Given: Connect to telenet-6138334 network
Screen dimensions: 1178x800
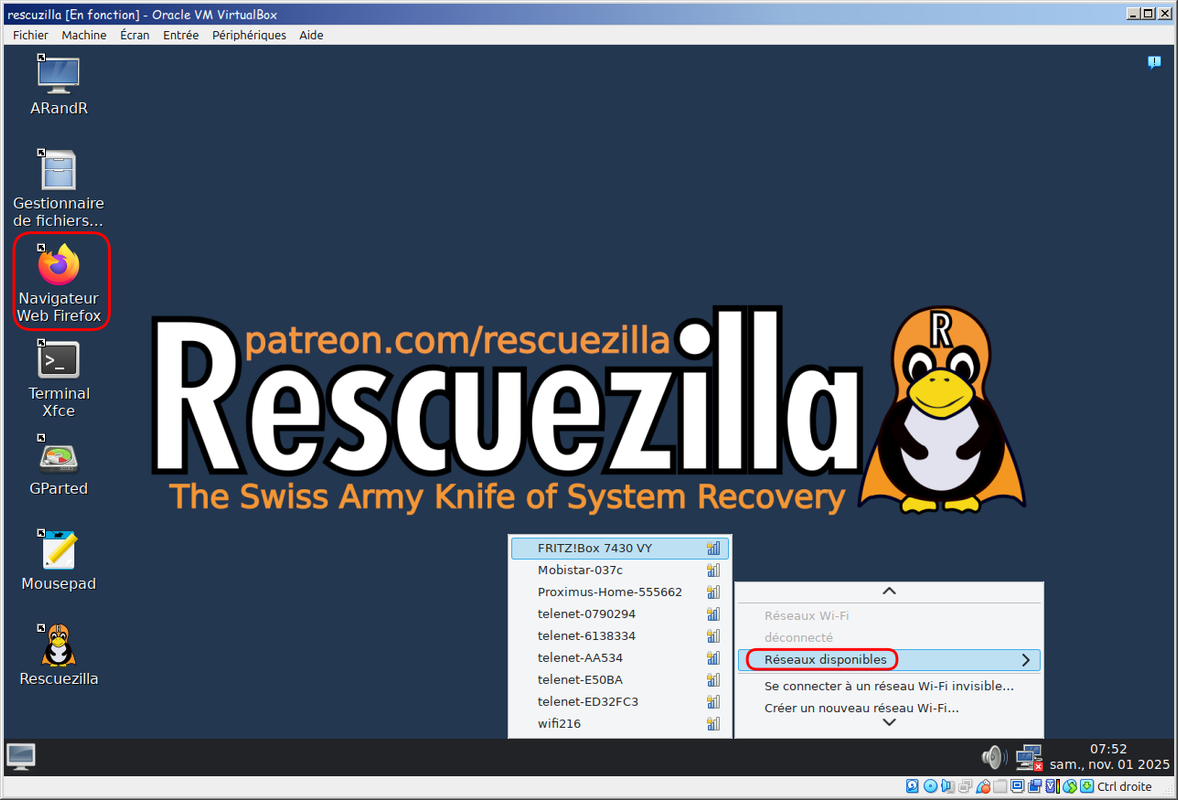Looking at the screenshot, I should point(620,635).
